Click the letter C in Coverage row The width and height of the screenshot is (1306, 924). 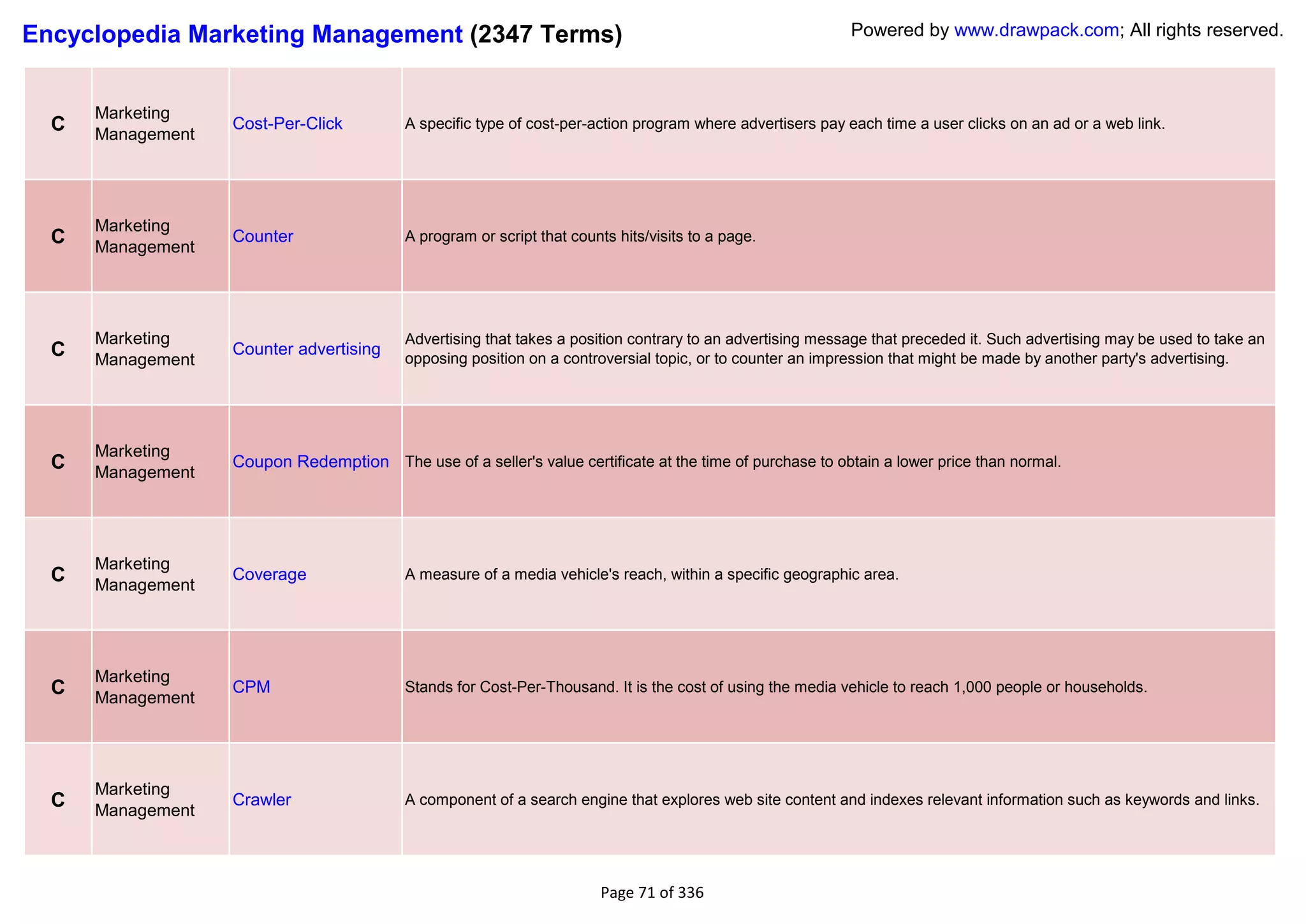coord(58,575)
